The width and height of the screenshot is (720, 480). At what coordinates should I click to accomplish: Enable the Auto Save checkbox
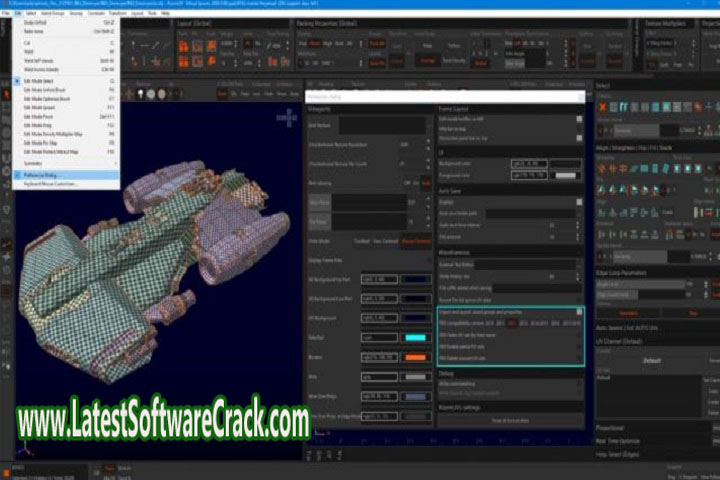578,200
